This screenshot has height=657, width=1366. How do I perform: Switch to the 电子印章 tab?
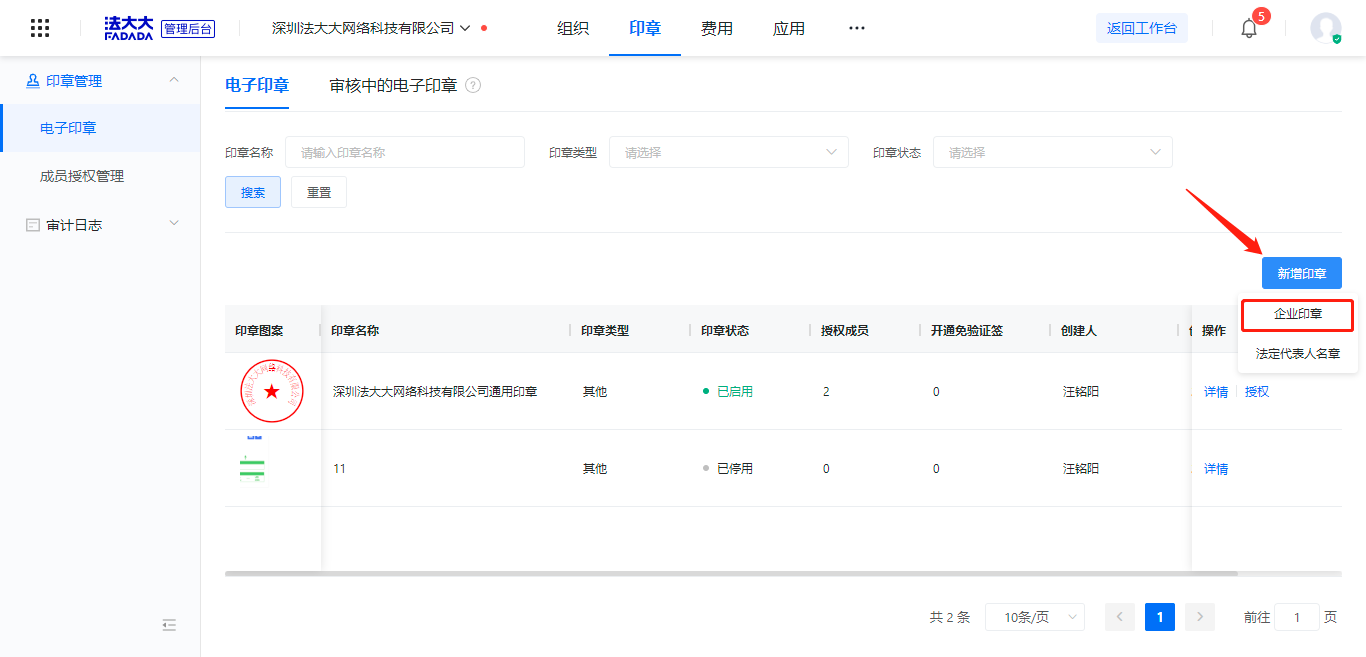pyautogui.click(x=257, y=86)
